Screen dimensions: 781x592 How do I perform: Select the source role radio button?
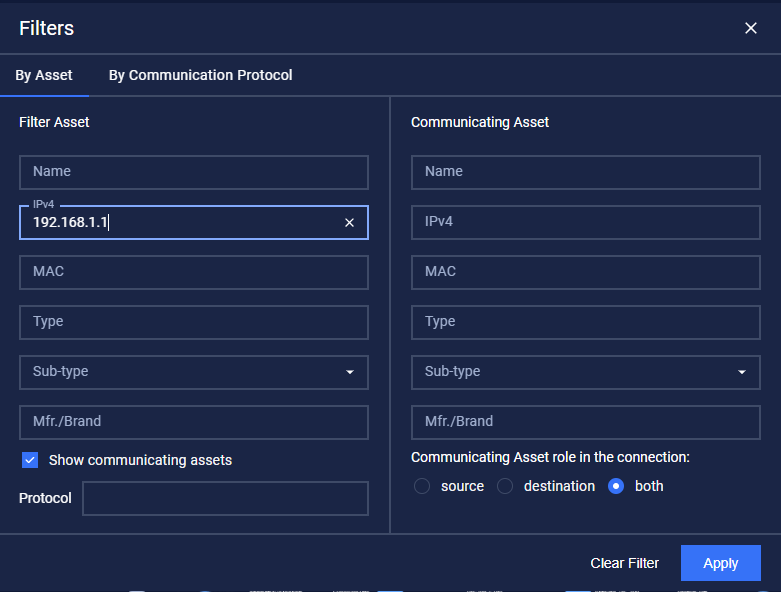(422, 486)
